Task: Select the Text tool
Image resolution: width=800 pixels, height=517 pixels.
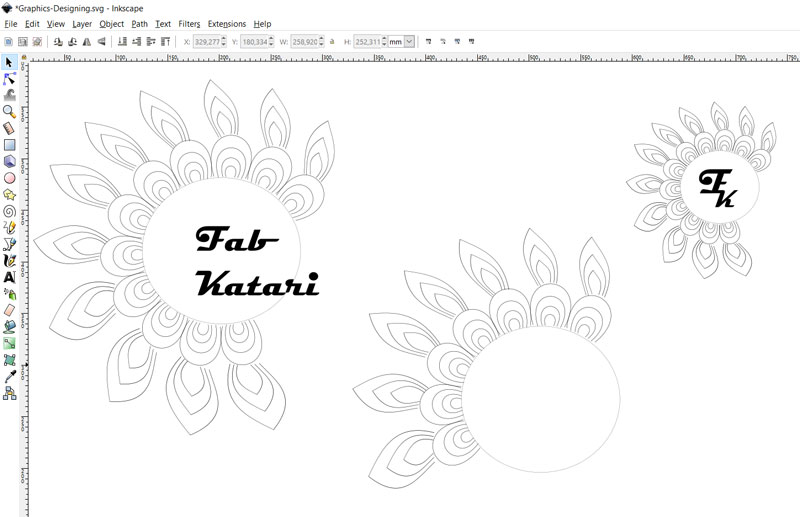Action: (x=9, y=277)
